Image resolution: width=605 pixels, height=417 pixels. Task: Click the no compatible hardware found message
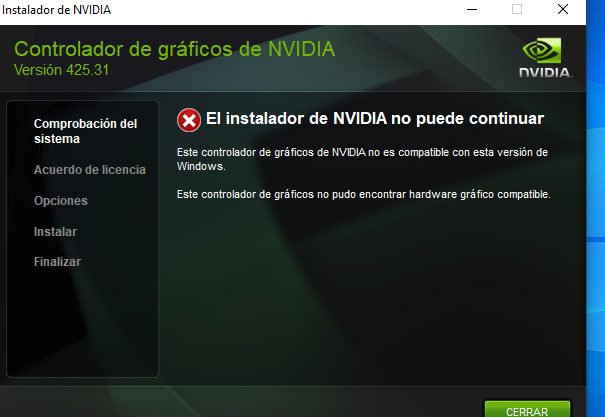click(x=363, y=194)
